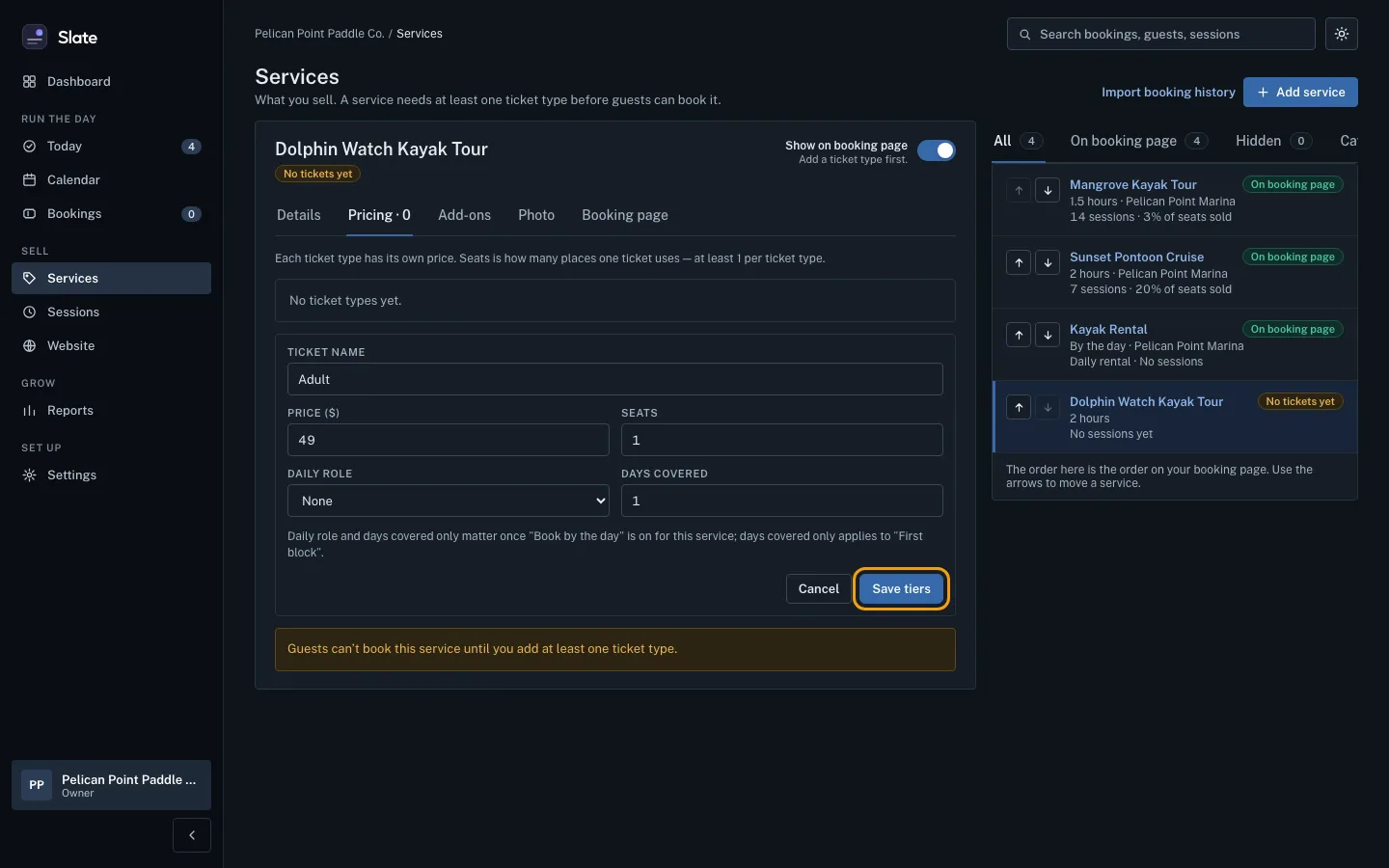Go to Today in sidebar

pos(111,147)
